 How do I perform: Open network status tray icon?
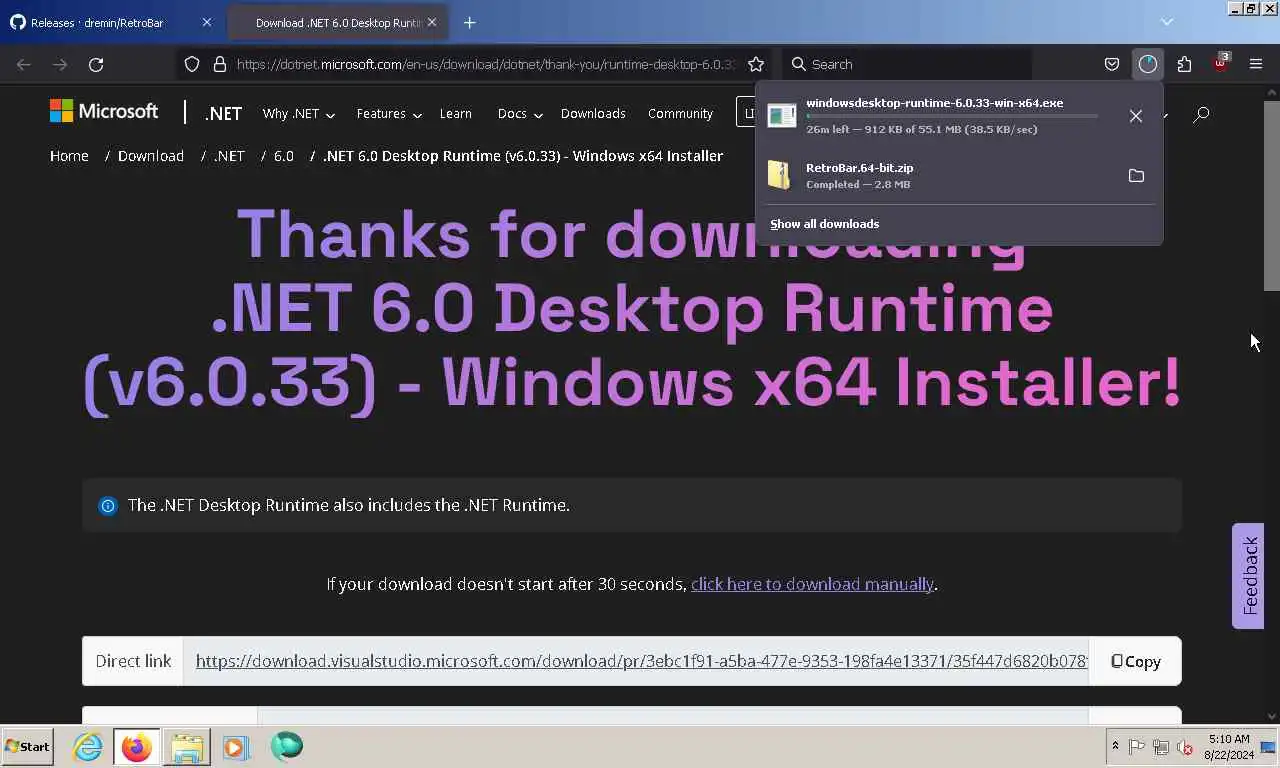(1161, 747)
